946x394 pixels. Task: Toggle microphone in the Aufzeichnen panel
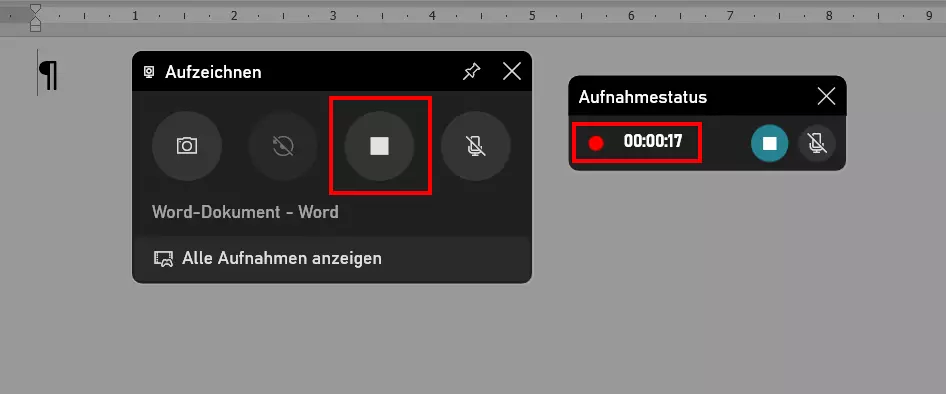476,145
